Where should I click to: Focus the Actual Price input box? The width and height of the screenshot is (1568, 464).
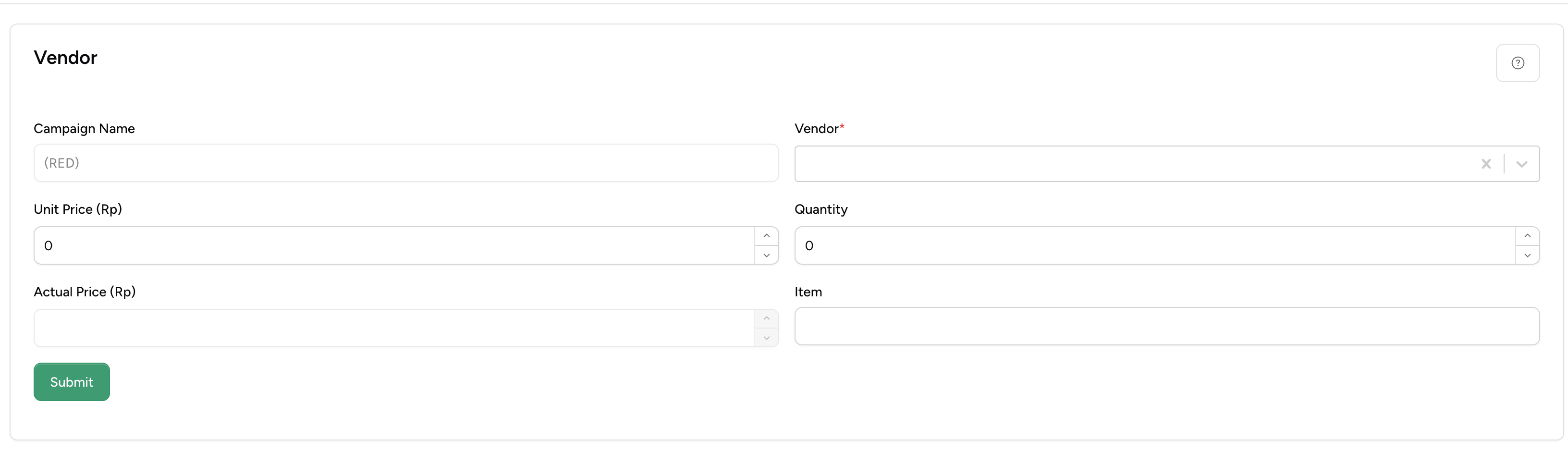(x=365, y=328)
